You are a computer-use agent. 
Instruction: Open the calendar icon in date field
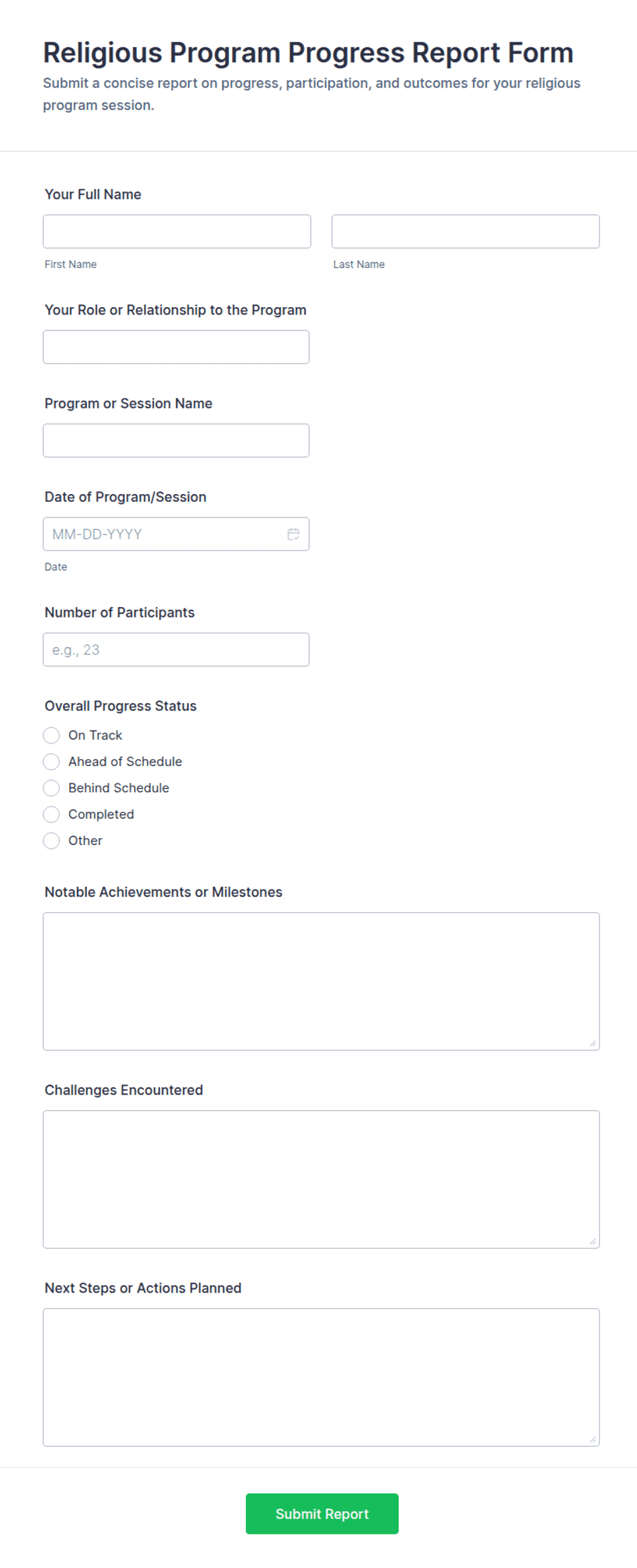click(293, 534)
